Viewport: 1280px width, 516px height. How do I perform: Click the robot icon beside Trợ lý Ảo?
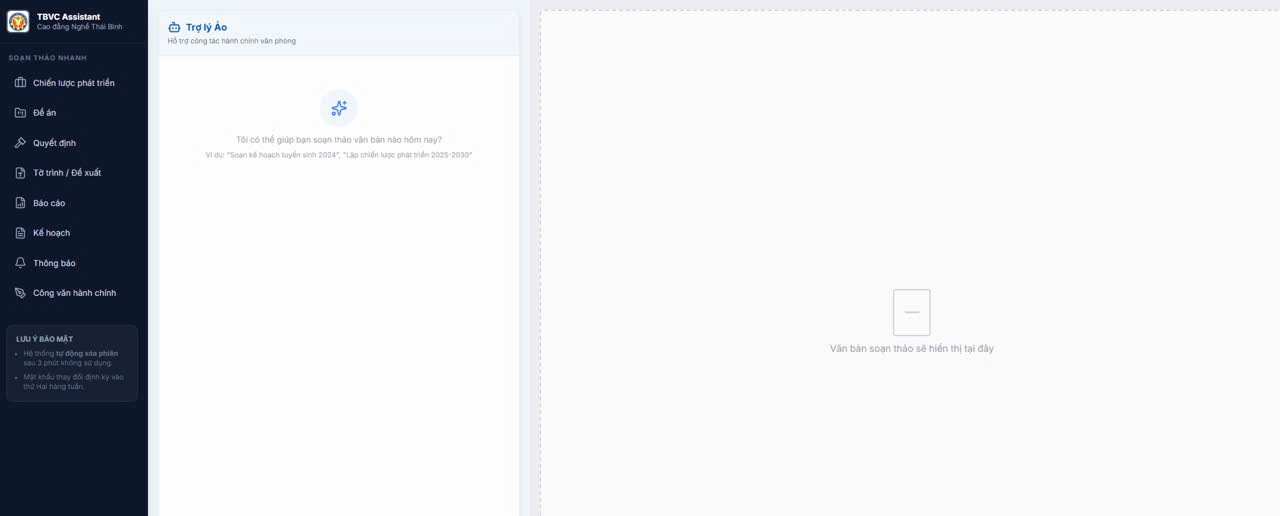(174, 28)
